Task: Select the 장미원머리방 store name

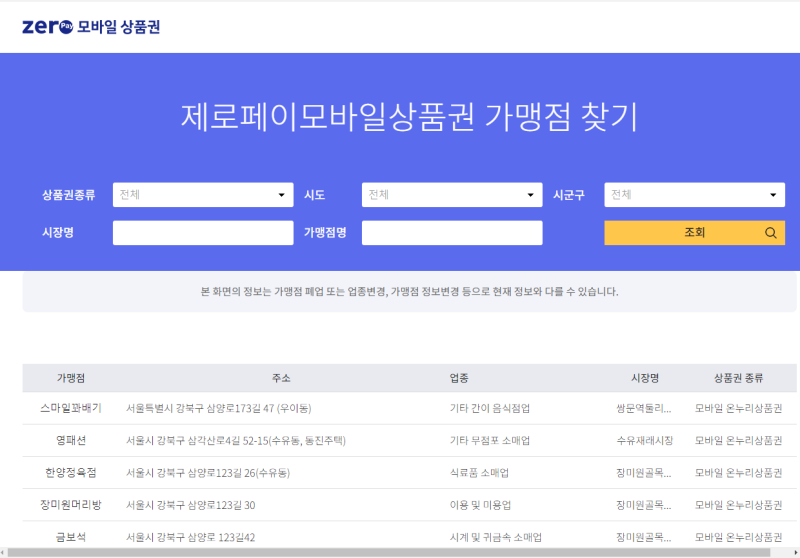Action: click(x=71, y=504)
